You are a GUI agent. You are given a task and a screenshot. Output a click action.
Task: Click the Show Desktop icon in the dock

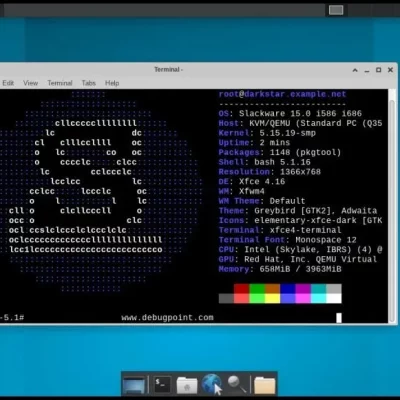click(134, 384)
